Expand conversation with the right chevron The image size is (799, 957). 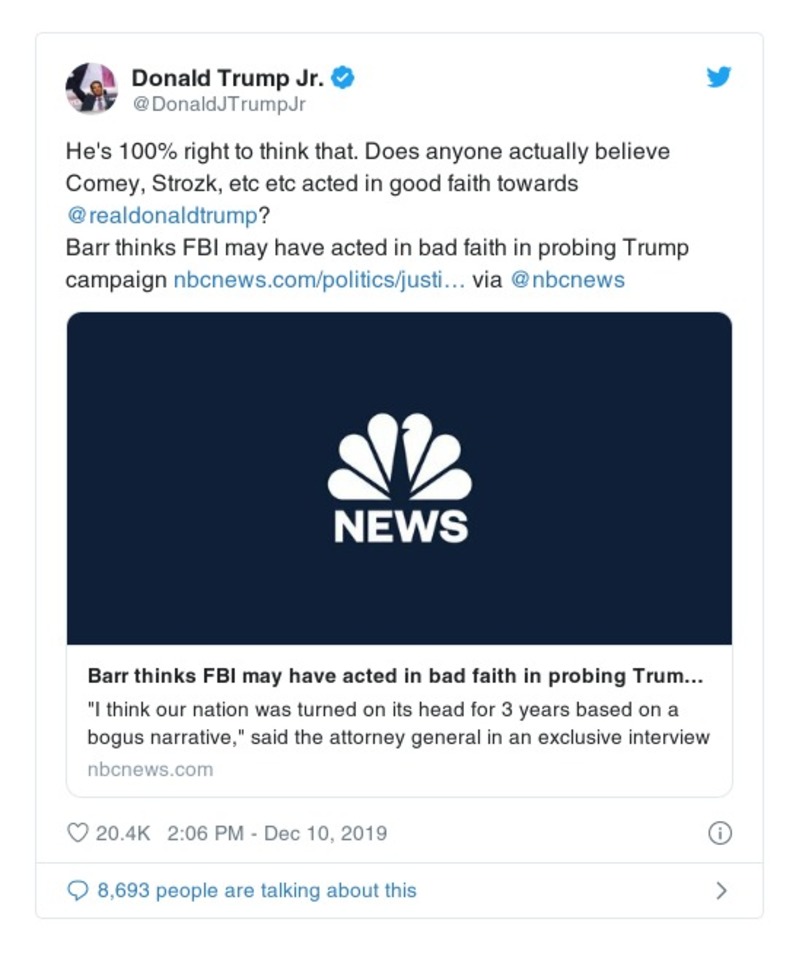[x=722, y=890]
